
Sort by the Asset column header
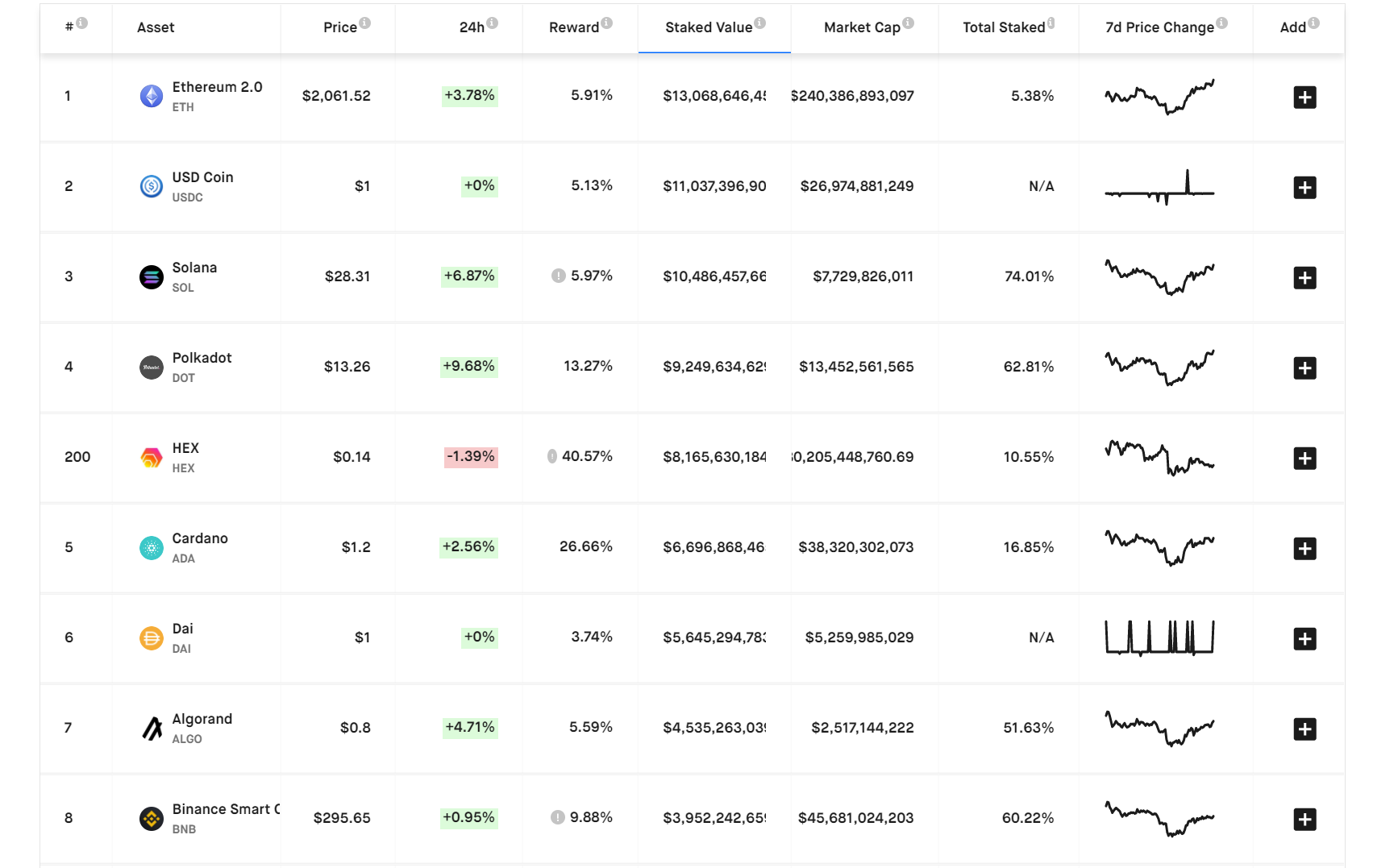tap(156, 27)
